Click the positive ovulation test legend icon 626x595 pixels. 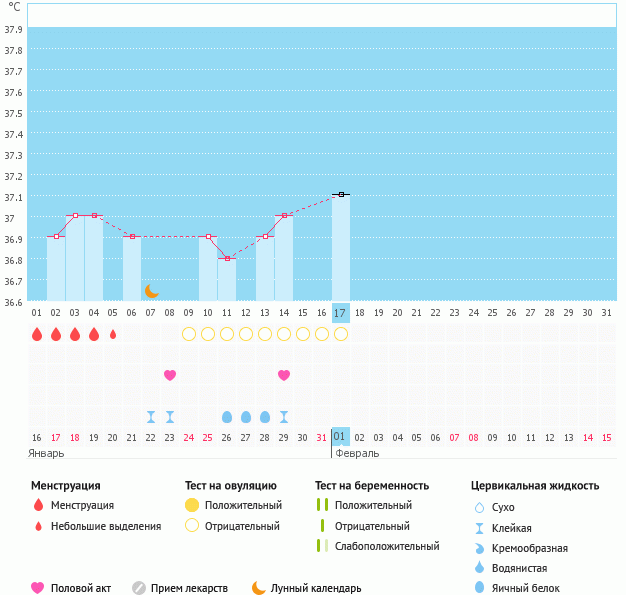(192, 505)
